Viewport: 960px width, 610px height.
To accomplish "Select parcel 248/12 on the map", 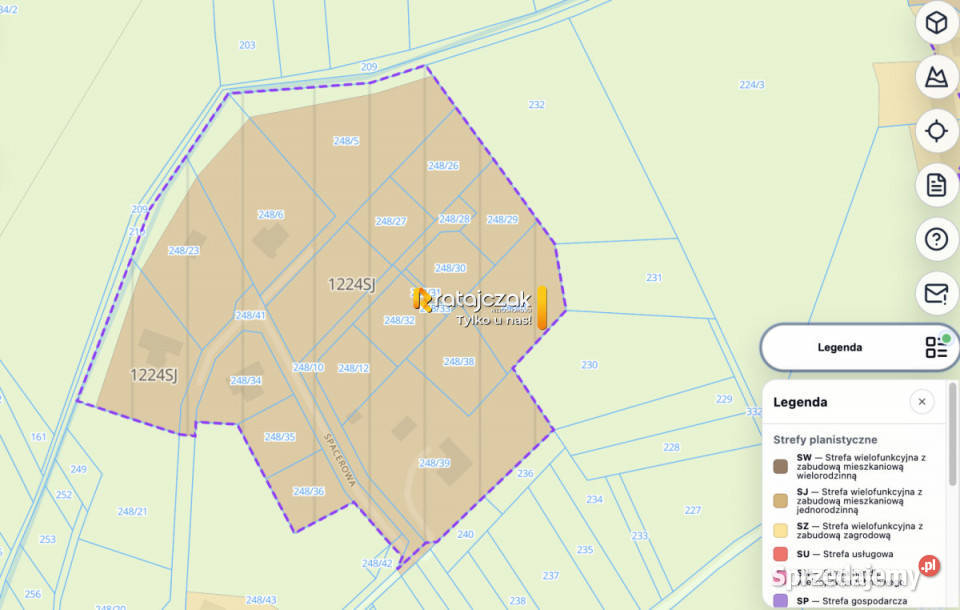I will tap(353, 368).
